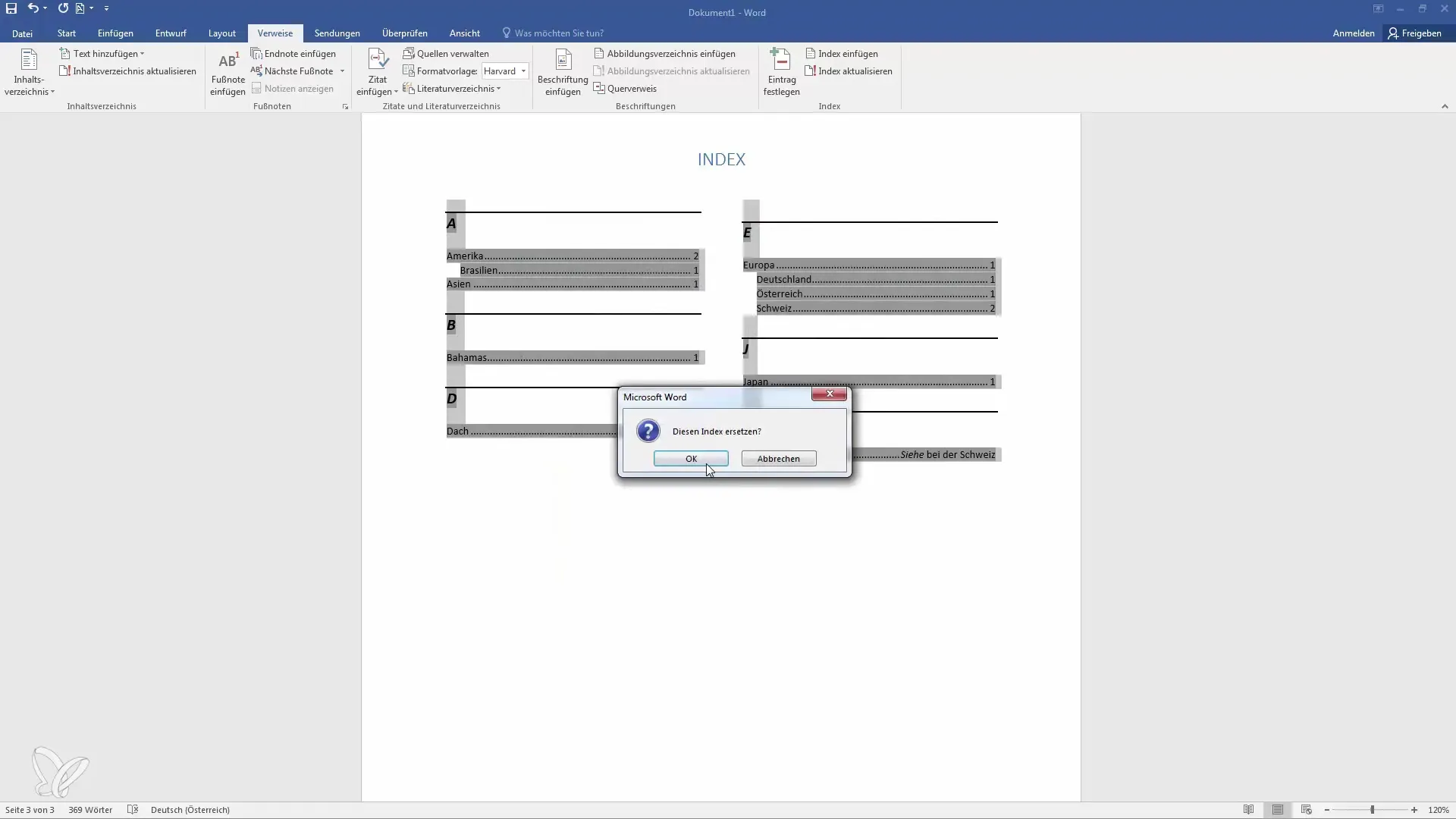Switch to Print Layout view icon
1456x819 pixels.
[x=1278, y=810]
